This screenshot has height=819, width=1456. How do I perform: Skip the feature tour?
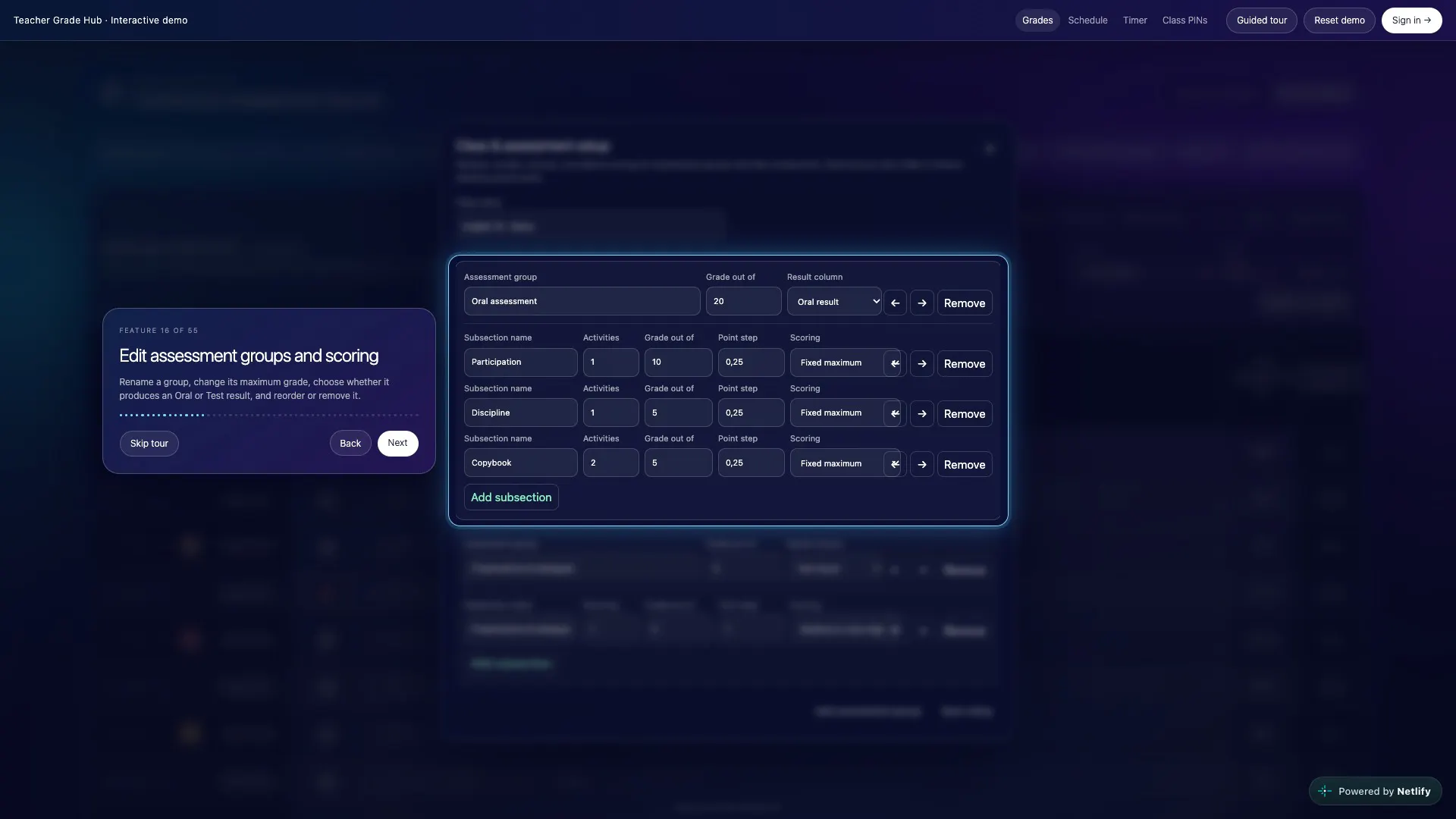149,444
